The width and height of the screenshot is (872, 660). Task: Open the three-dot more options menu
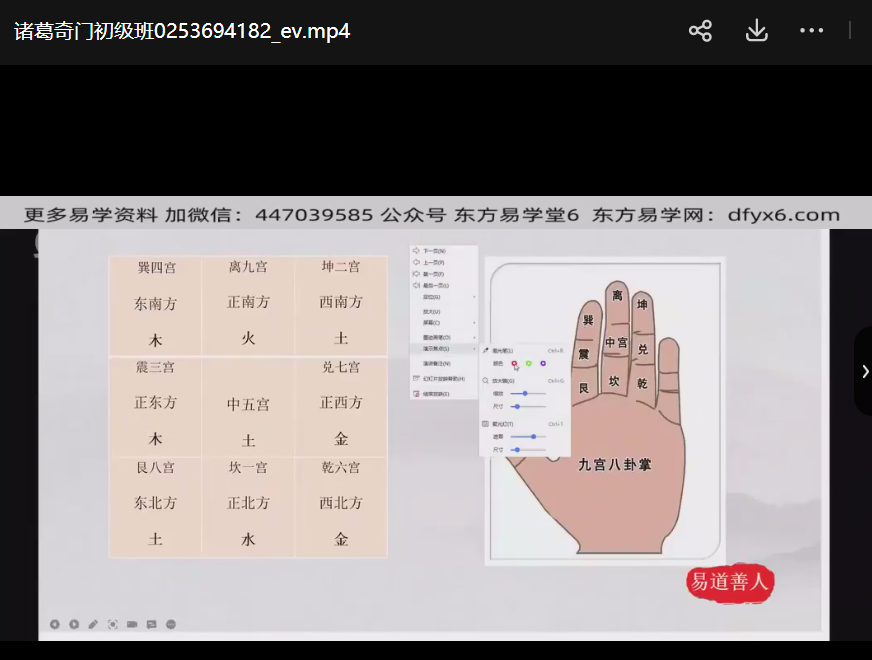[811, 31]
